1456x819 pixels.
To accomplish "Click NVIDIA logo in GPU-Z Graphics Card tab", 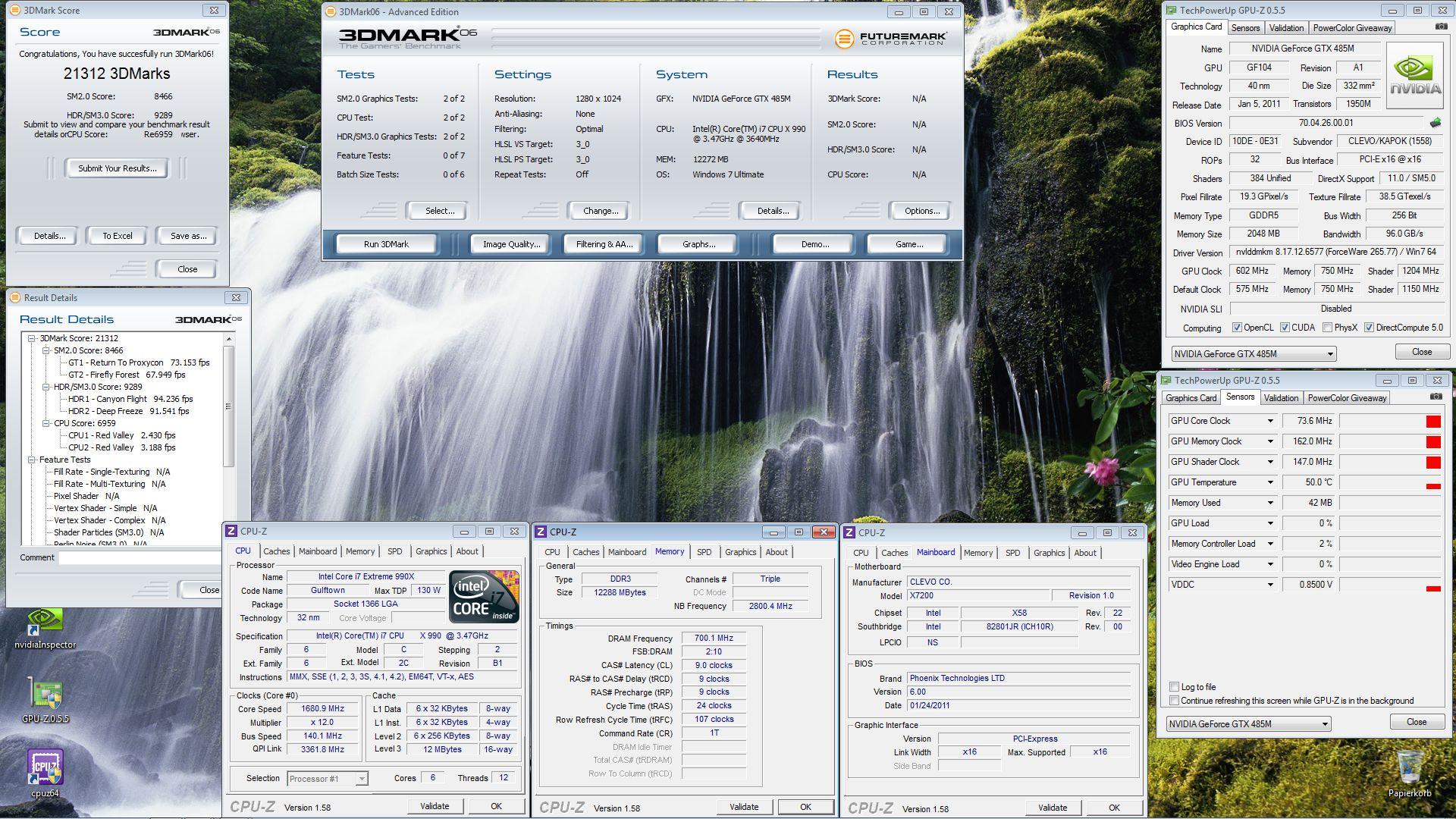I will (x=1415, y=76).
